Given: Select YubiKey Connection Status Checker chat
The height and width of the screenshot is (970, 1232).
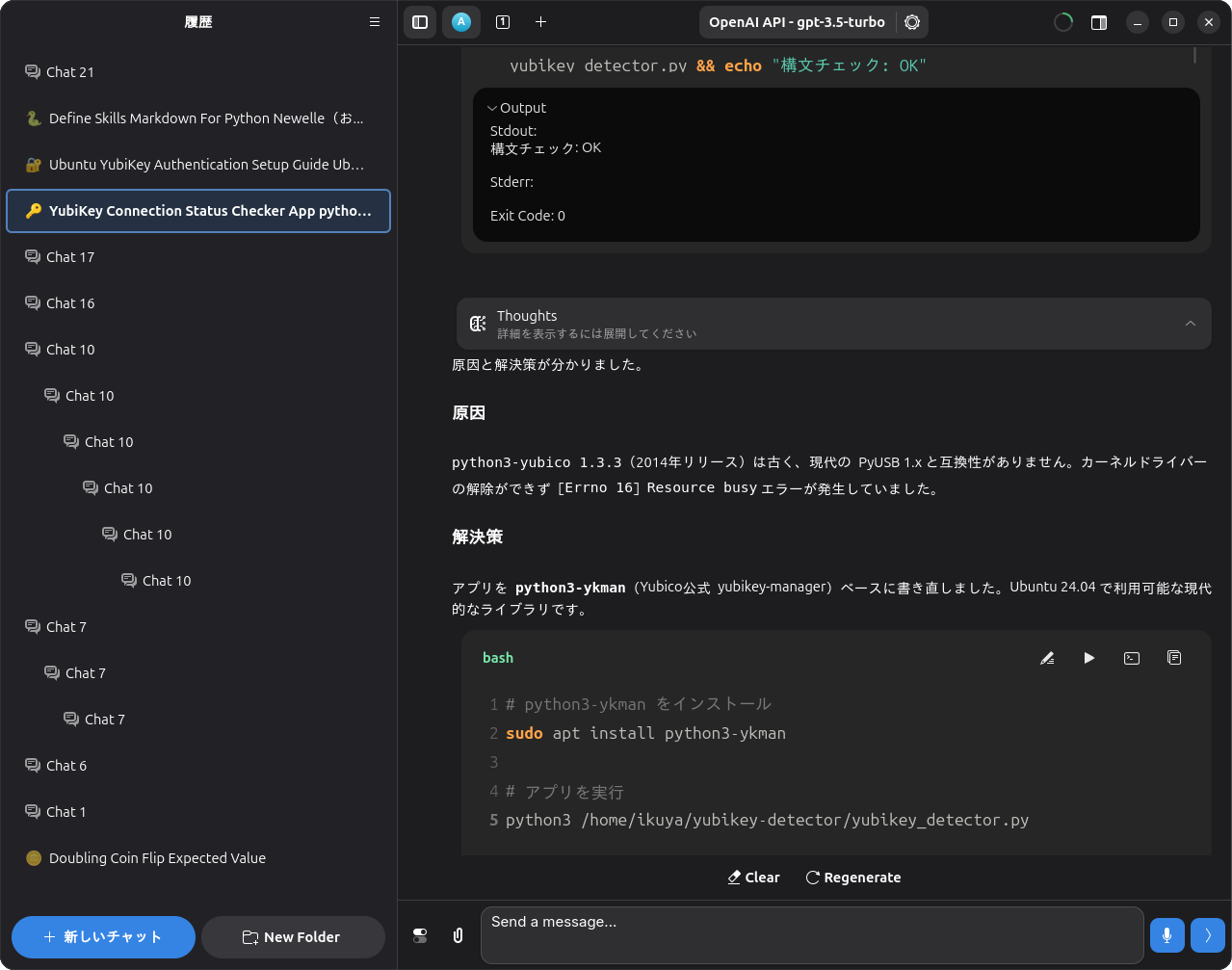Looking at the screenshot, I should pyautogui.click(x=198, y=211).
